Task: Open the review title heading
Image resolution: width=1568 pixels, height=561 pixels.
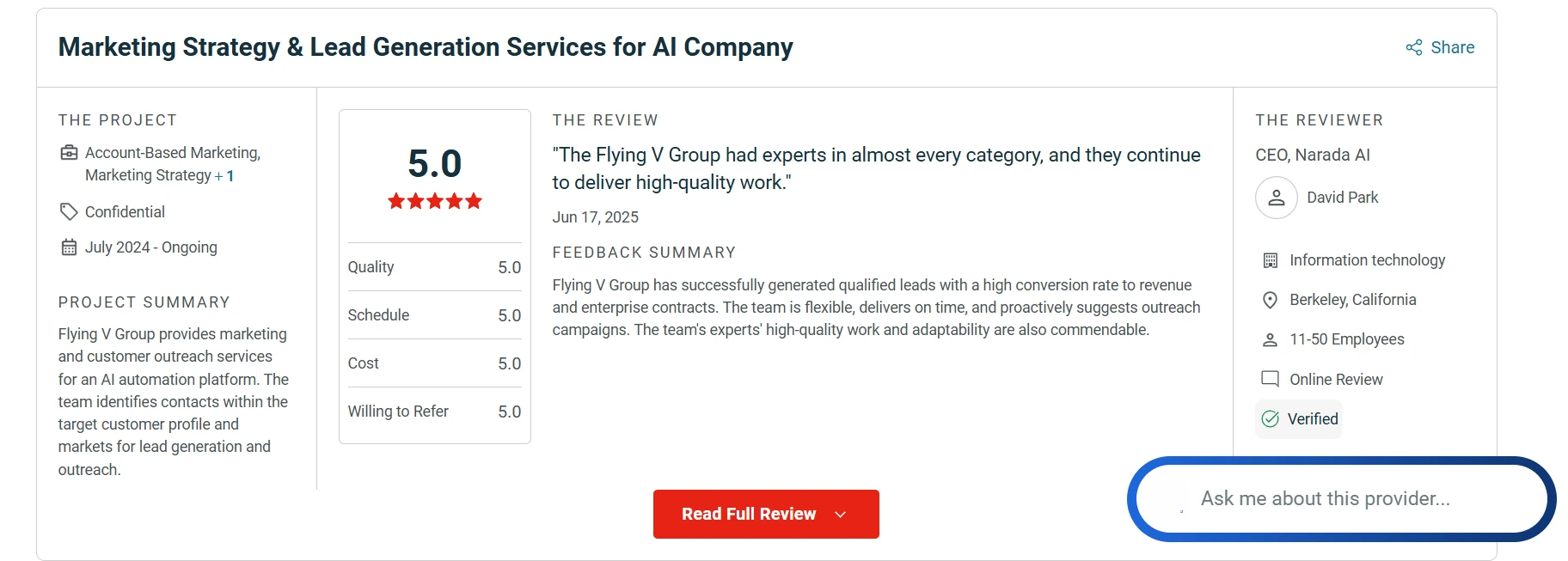Action: click(426, 46)
